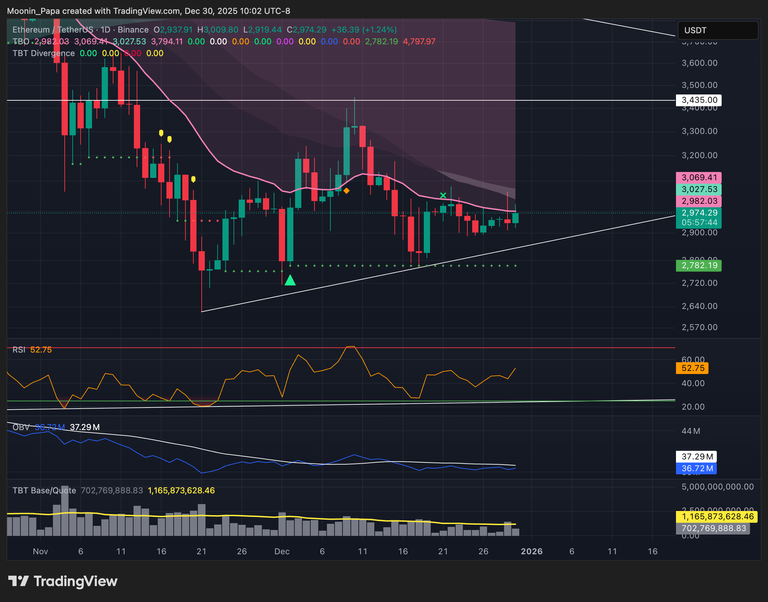This screenshot has width=768, height=602.
Task: Click the green up-triangle buy signal marker
Action: click(290, 280)
